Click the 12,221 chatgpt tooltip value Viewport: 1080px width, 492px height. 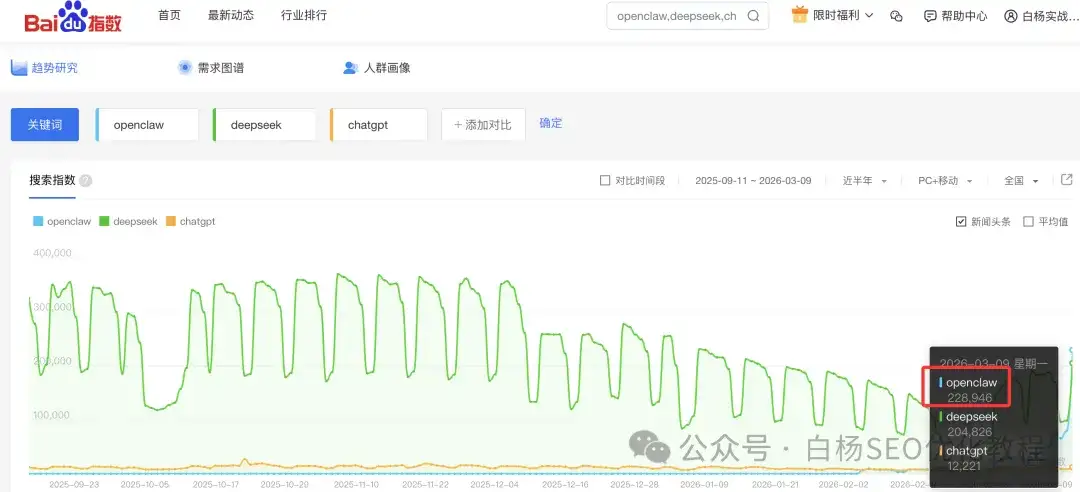(964, 466)
